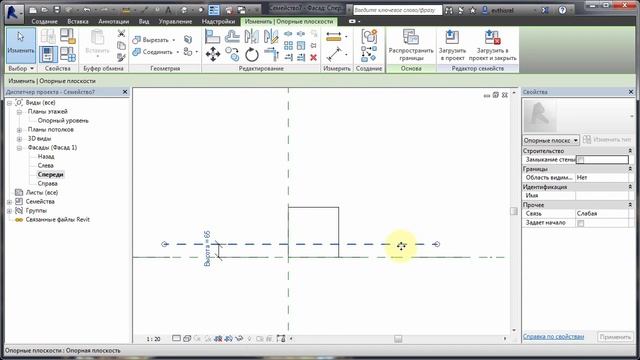
Task: Expand the Группы tree node
Action: pyautogui.click(x=9, y=211)
